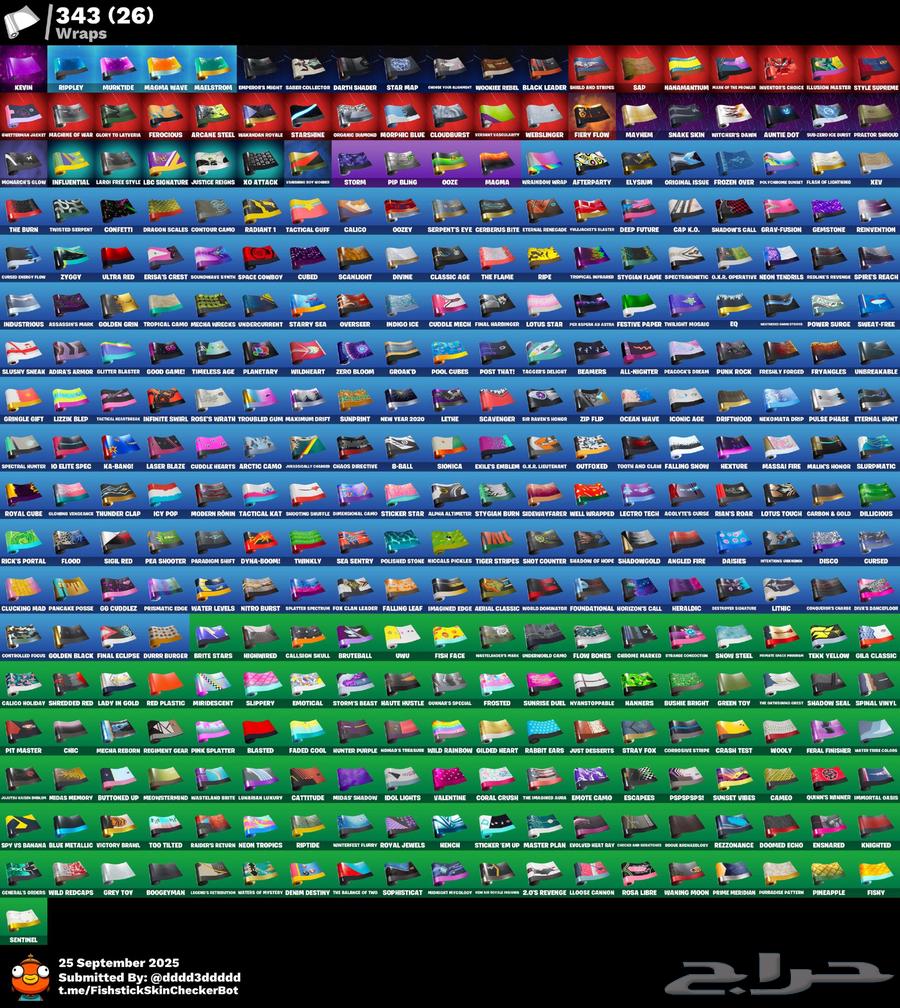
Task: Select the Star Map wrap
Action: tap(402, 69)
